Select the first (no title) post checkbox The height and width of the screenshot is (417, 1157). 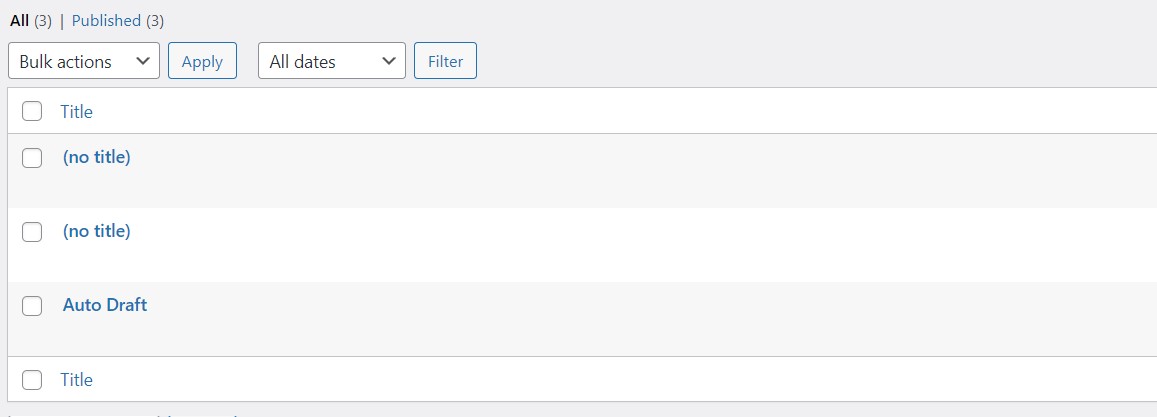click(x=32, y=157)
